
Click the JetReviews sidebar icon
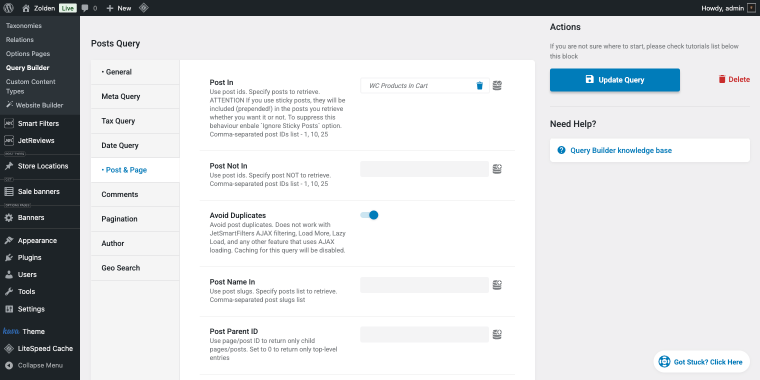9,141
